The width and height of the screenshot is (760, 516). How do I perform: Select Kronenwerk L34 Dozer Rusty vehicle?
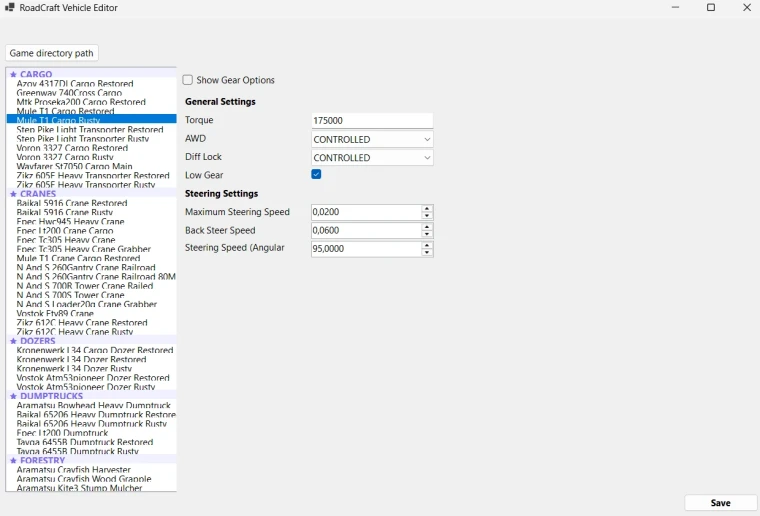(x=74, y=369)
